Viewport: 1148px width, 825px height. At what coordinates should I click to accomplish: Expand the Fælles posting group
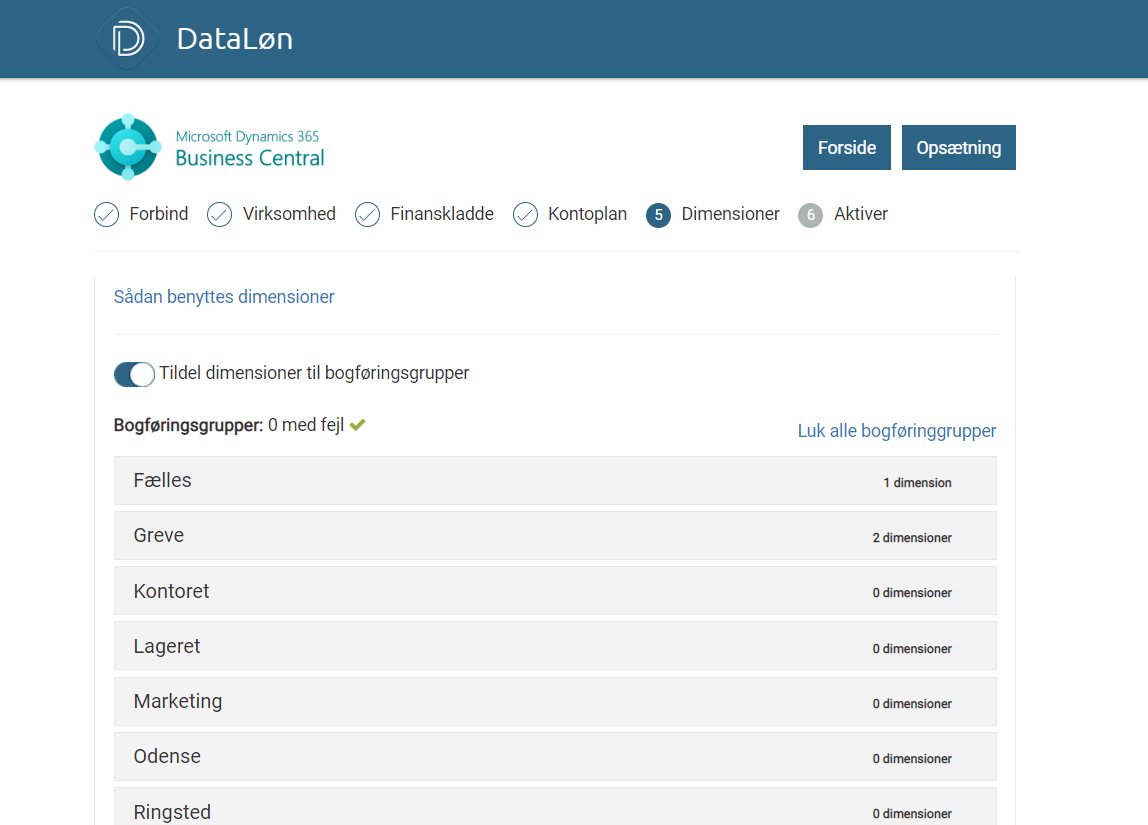click(555, 480)
